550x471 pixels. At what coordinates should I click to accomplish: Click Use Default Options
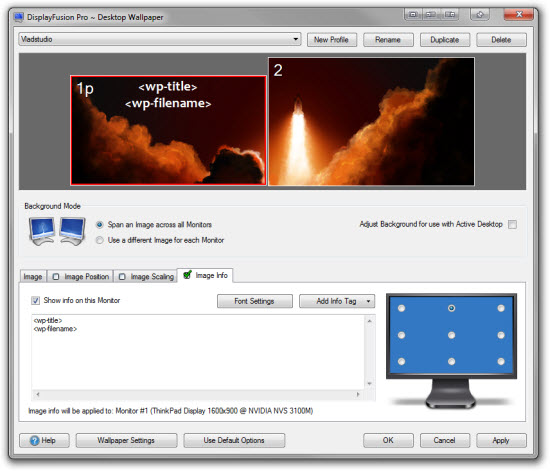pos(234,440)
